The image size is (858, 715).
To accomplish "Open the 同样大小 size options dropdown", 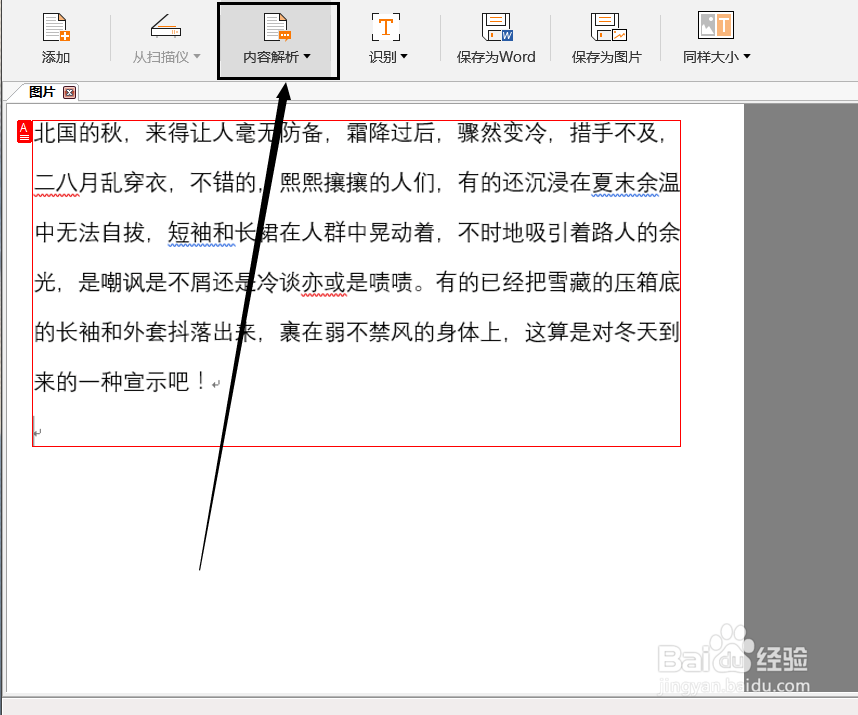I will tap(746, 57).
